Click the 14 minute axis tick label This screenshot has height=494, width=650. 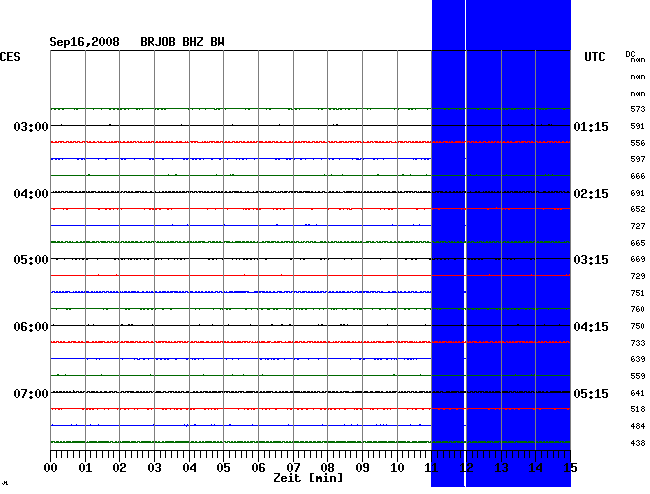click(x=536, y=468)
